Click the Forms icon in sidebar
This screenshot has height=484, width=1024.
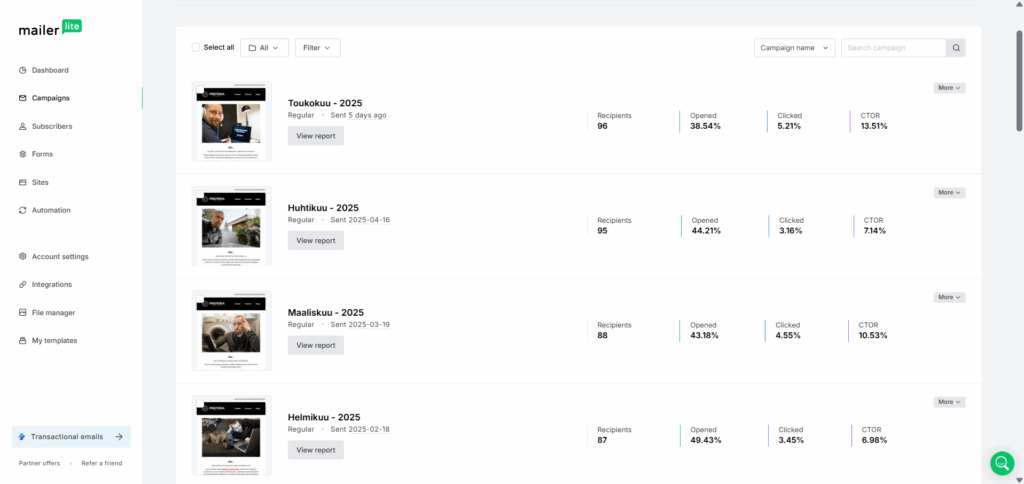(22, 154)
